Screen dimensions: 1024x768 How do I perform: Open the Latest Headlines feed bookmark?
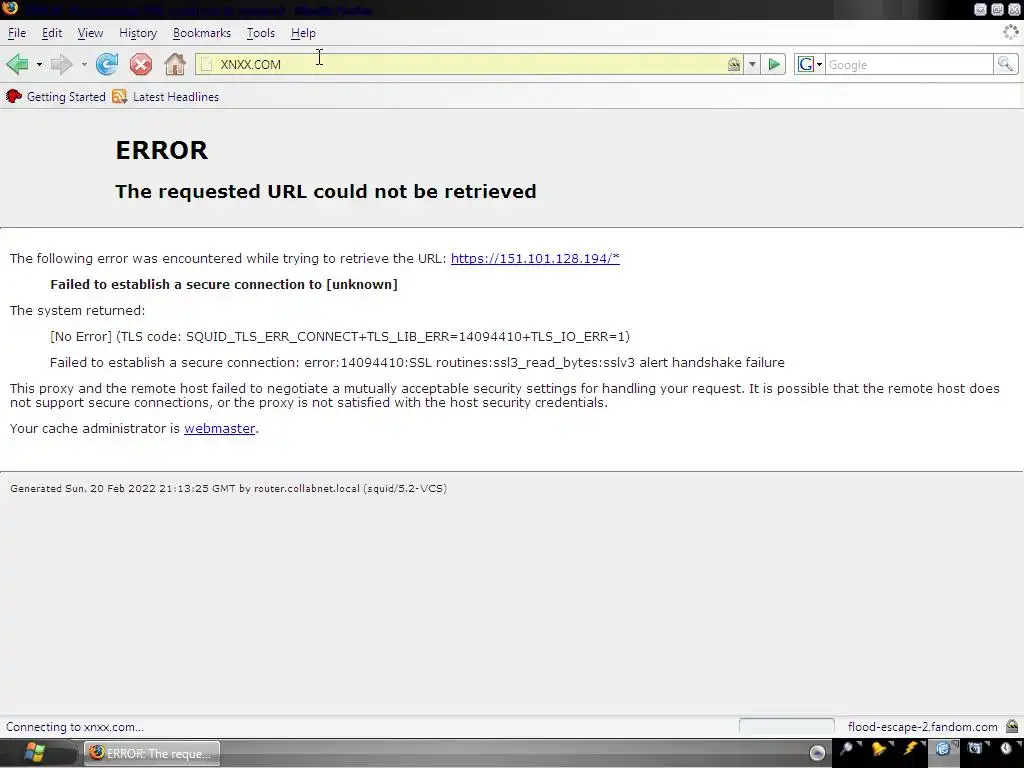click(166, 97)
